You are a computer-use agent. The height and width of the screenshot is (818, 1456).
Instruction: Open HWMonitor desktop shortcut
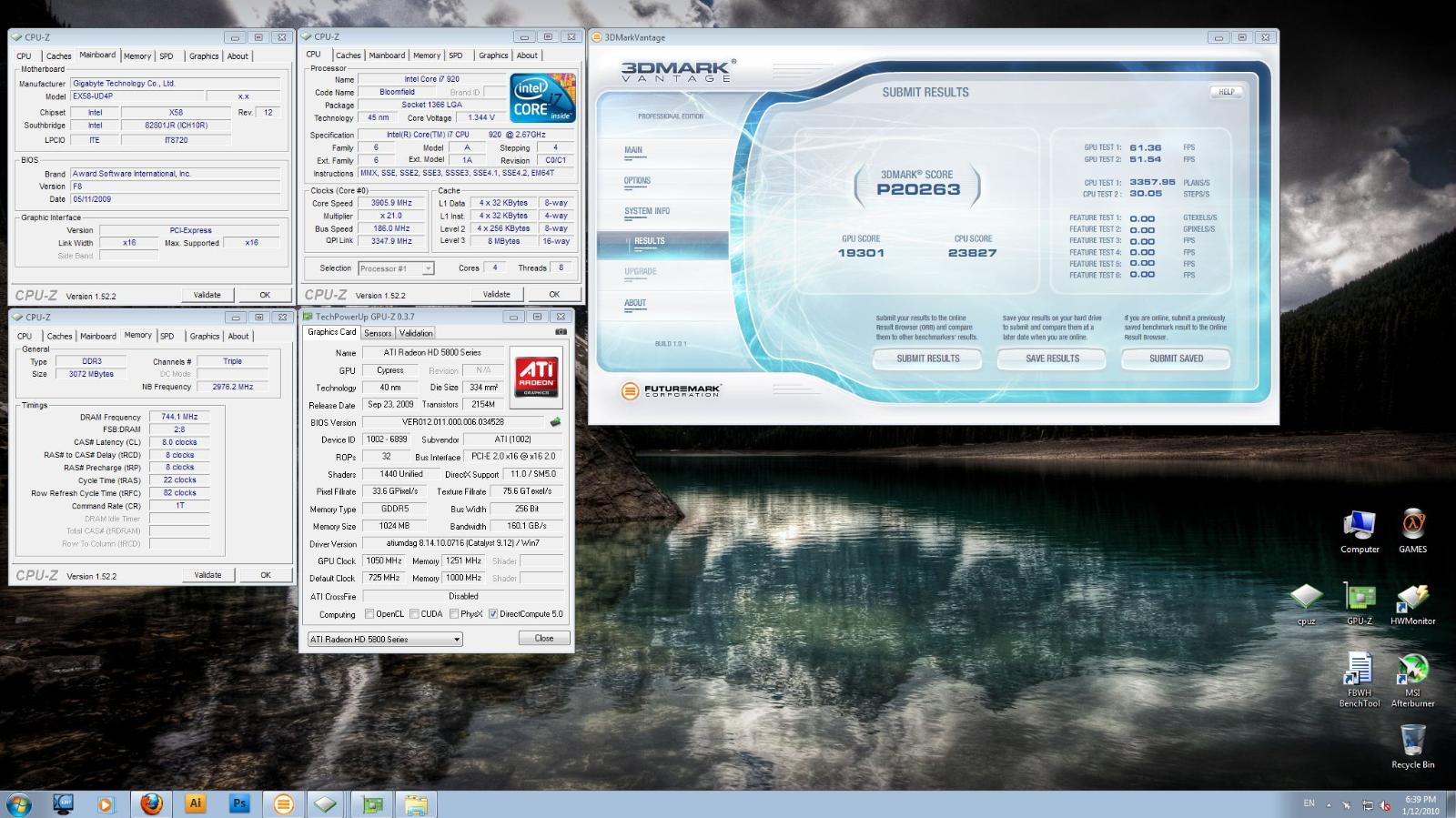point(1412,604)
